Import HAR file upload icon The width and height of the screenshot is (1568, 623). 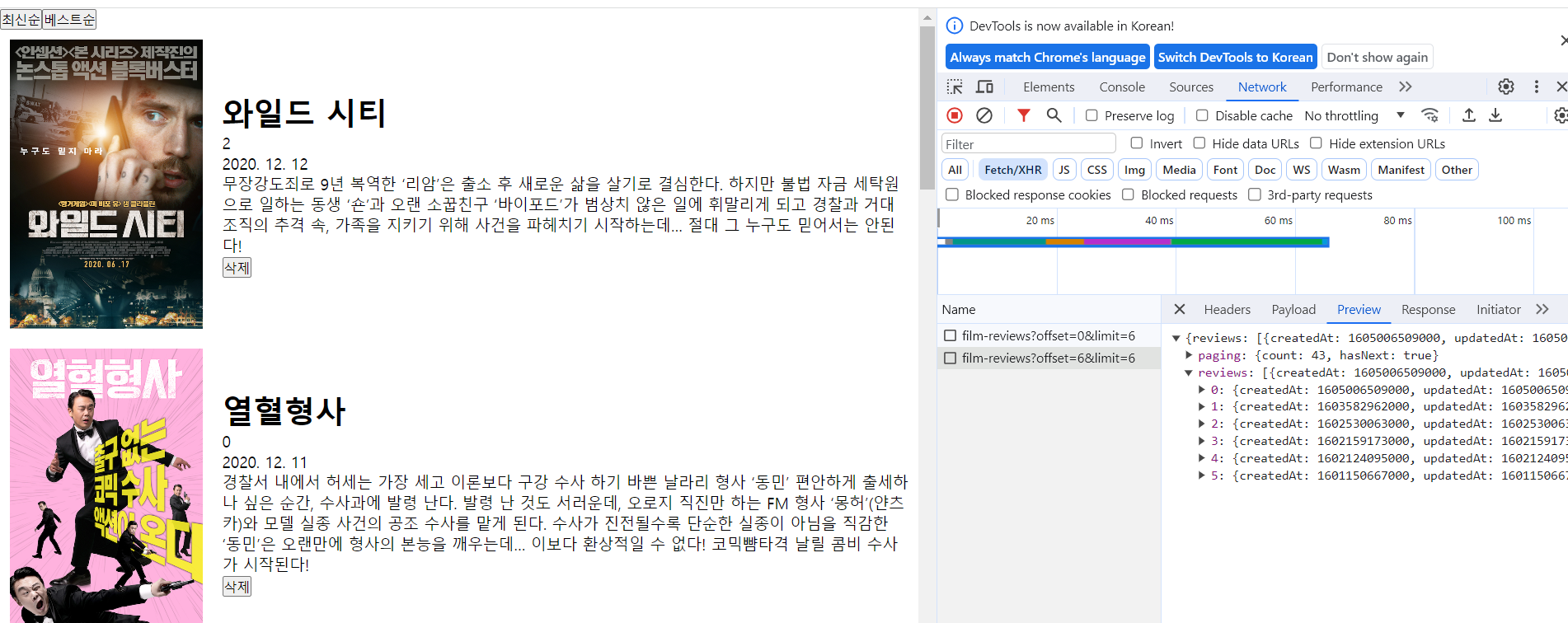click(x=1468, y=115)
